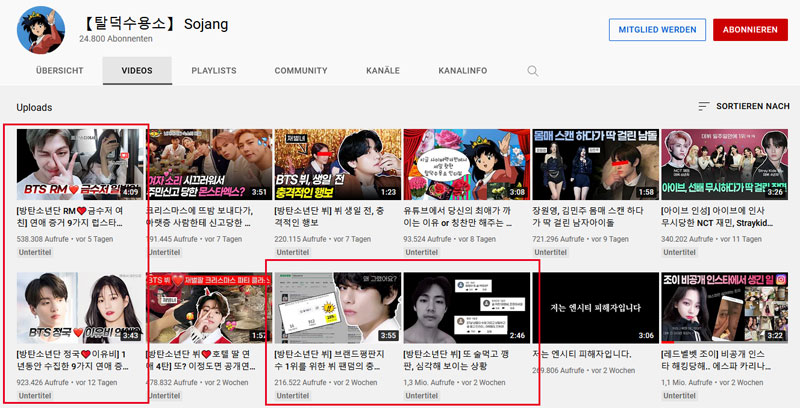The width and height of the screenshot is (800, 408).
Task: Open the PLAYLISTS tab
Action: pyautogui.click(x=214, y=71)
